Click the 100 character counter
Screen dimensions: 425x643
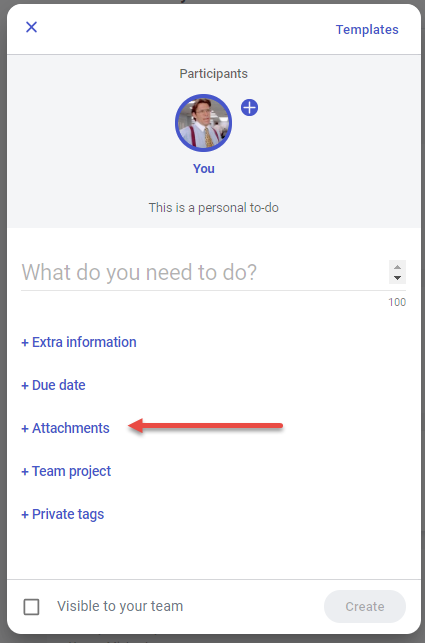[397, 302]
